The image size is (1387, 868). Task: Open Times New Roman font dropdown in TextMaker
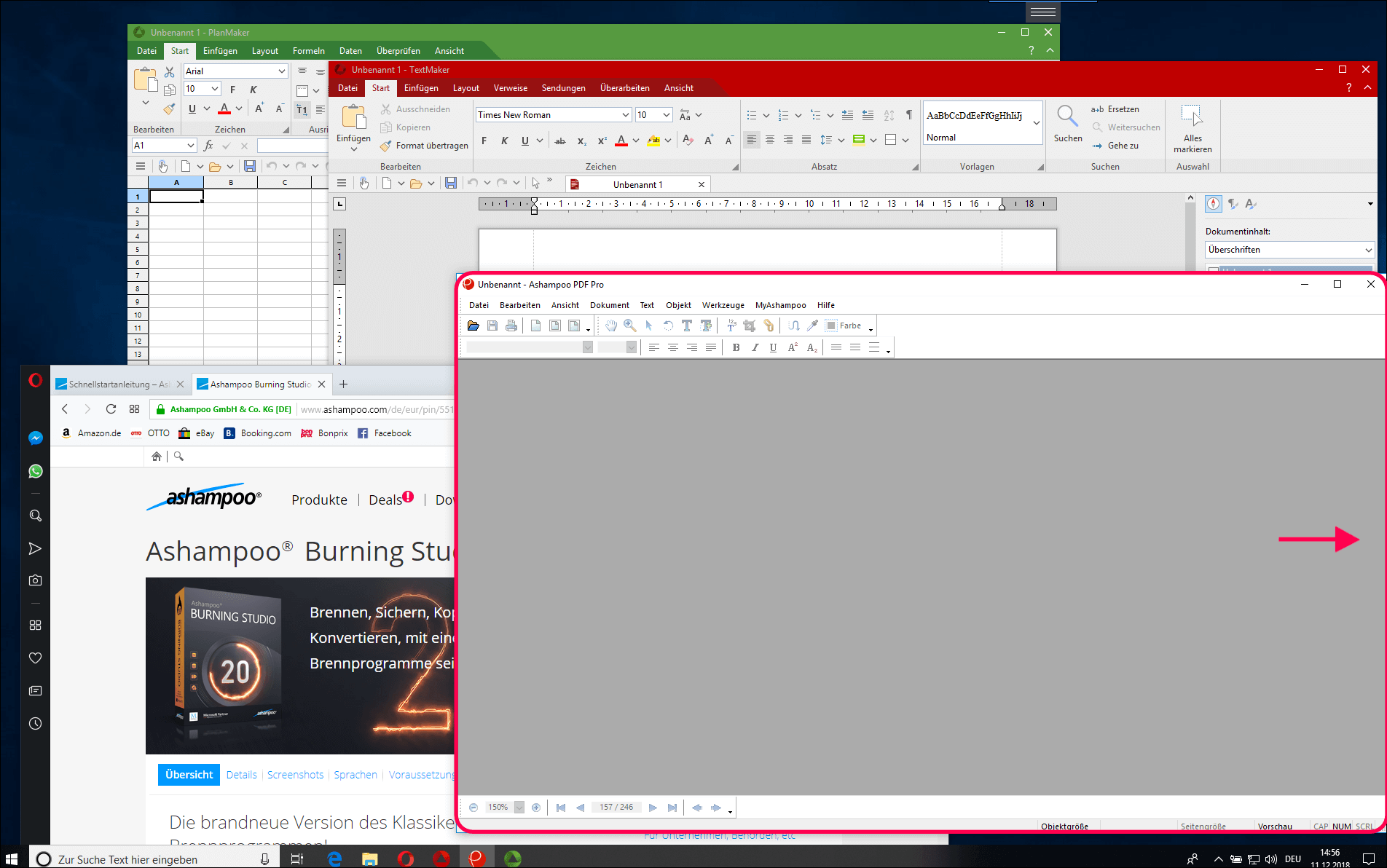point(625,115)
